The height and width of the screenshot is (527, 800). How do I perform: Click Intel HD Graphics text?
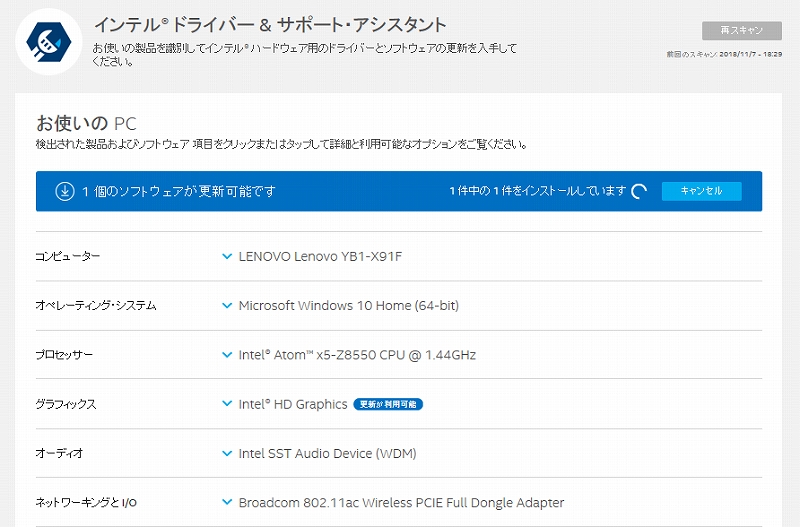293,404
